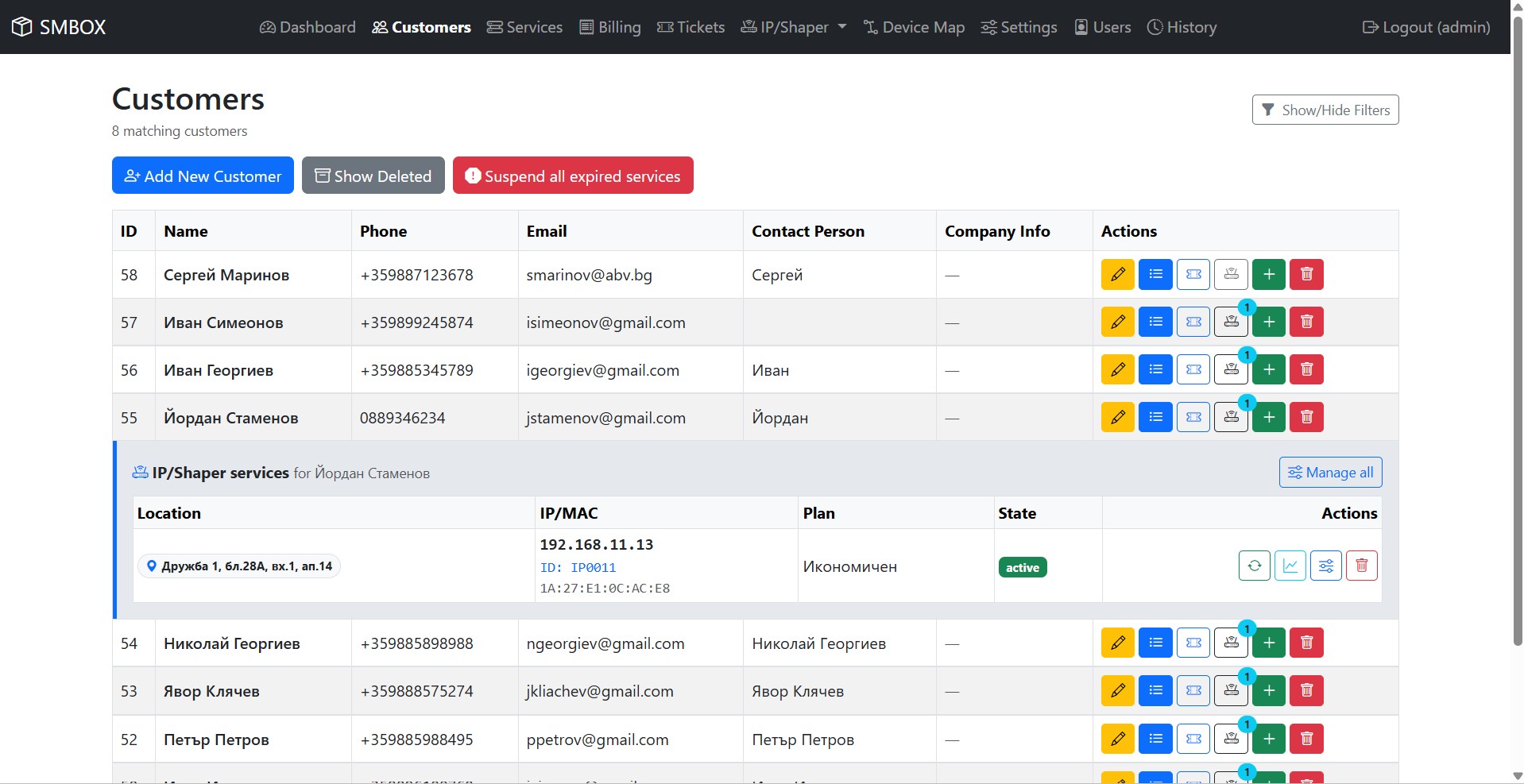This screenshot has height=784, width=1524.
Task: Open tickets icon for Петър Петров
Action: (1193, 739)
